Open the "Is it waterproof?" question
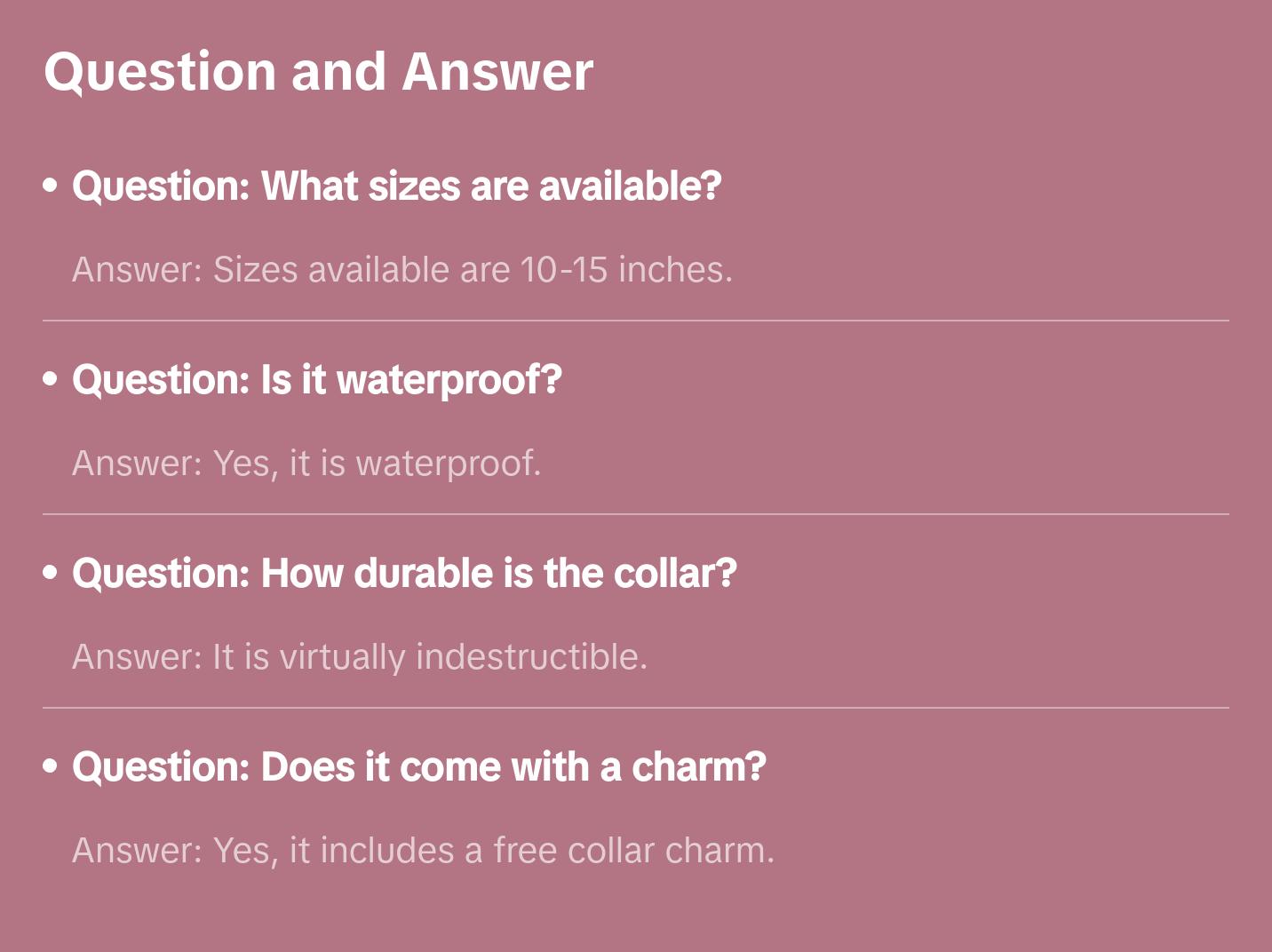 pos(316,380)
